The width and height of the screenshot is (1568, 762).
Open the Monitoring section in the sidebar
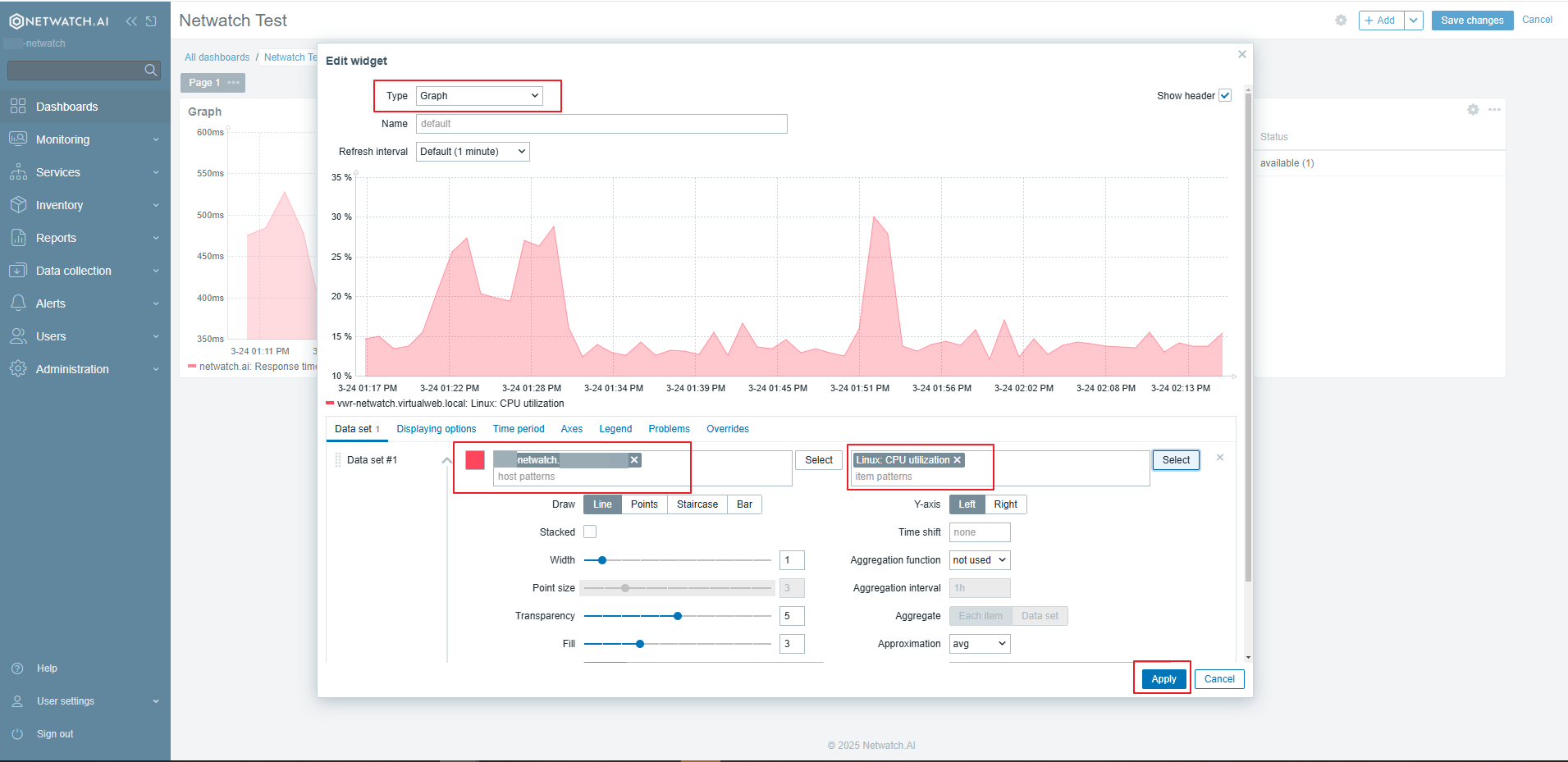point(62,139)
